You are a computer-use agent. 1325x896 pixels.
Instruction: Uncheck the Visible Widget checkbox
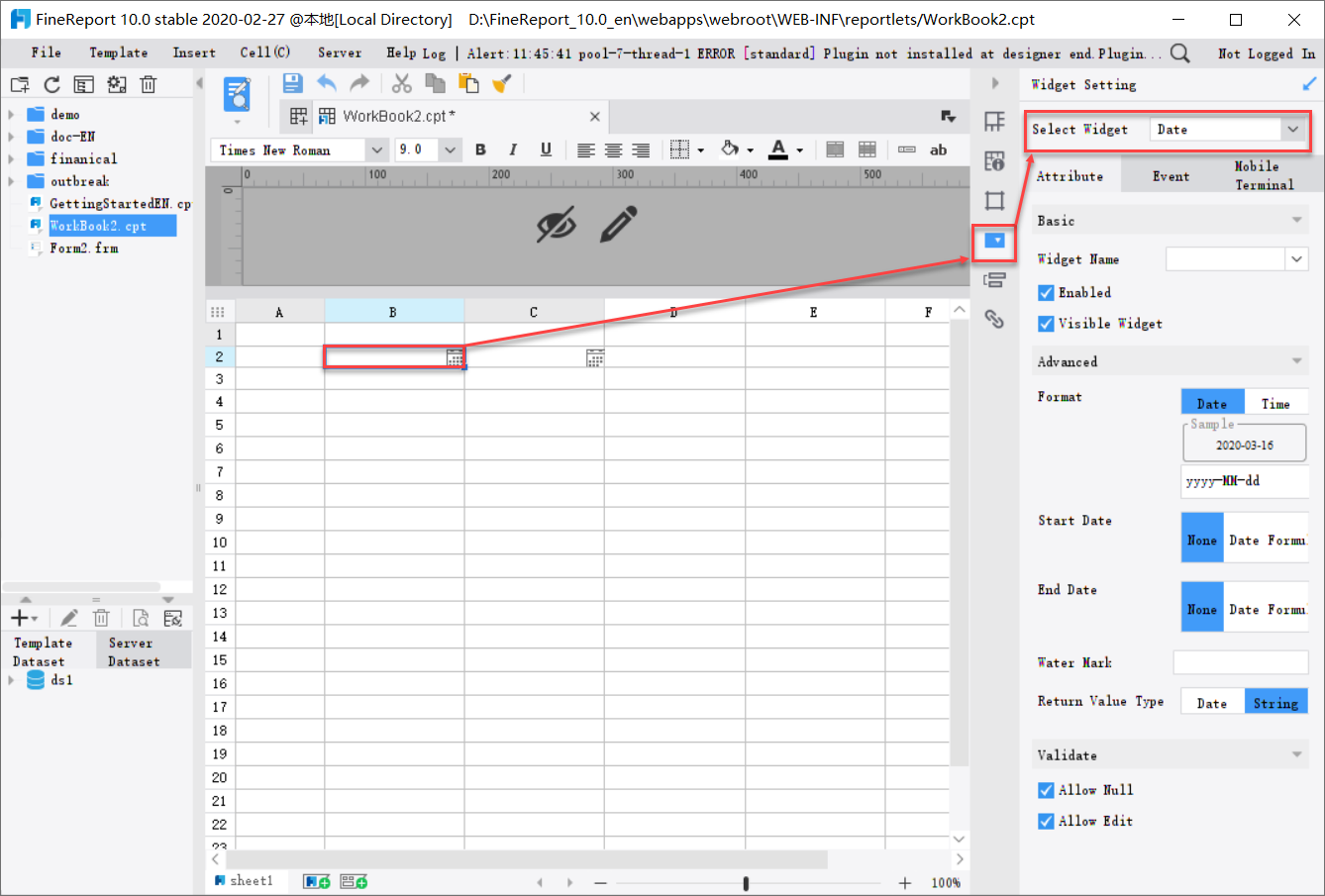1046,324
